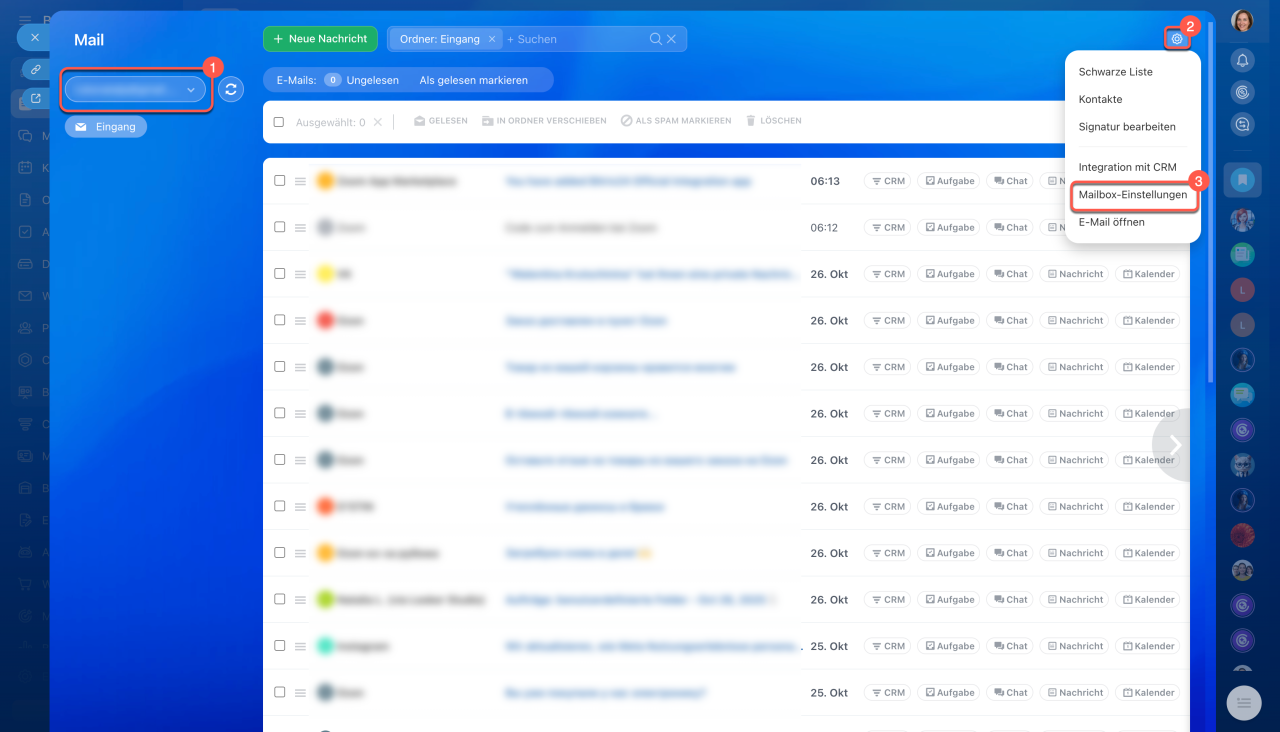1280x732 pixels.
Task: Remove the 'Ordner: Eingang' filter chip
Action: click(x=492, y=39)
